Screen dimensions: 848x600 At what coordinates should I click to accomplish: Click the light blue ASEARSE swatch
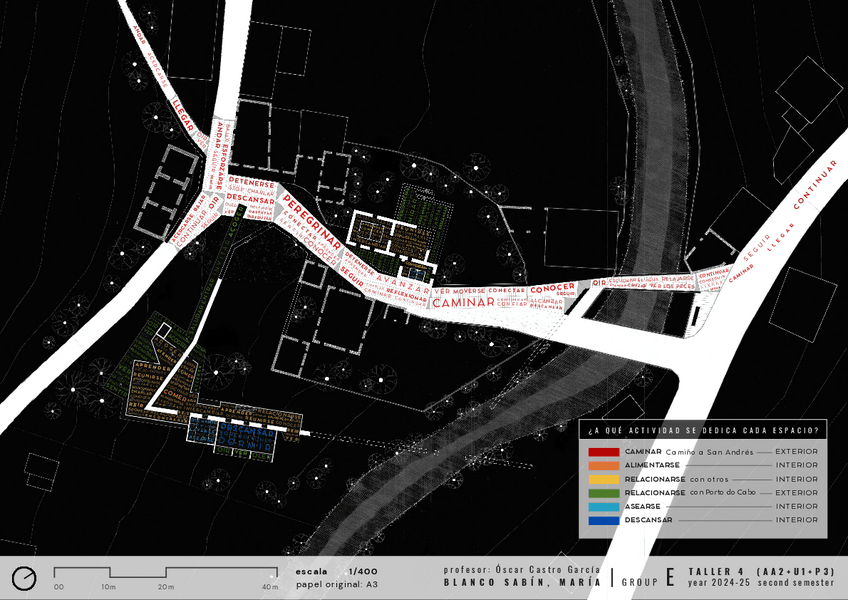[x=603, y=507]
